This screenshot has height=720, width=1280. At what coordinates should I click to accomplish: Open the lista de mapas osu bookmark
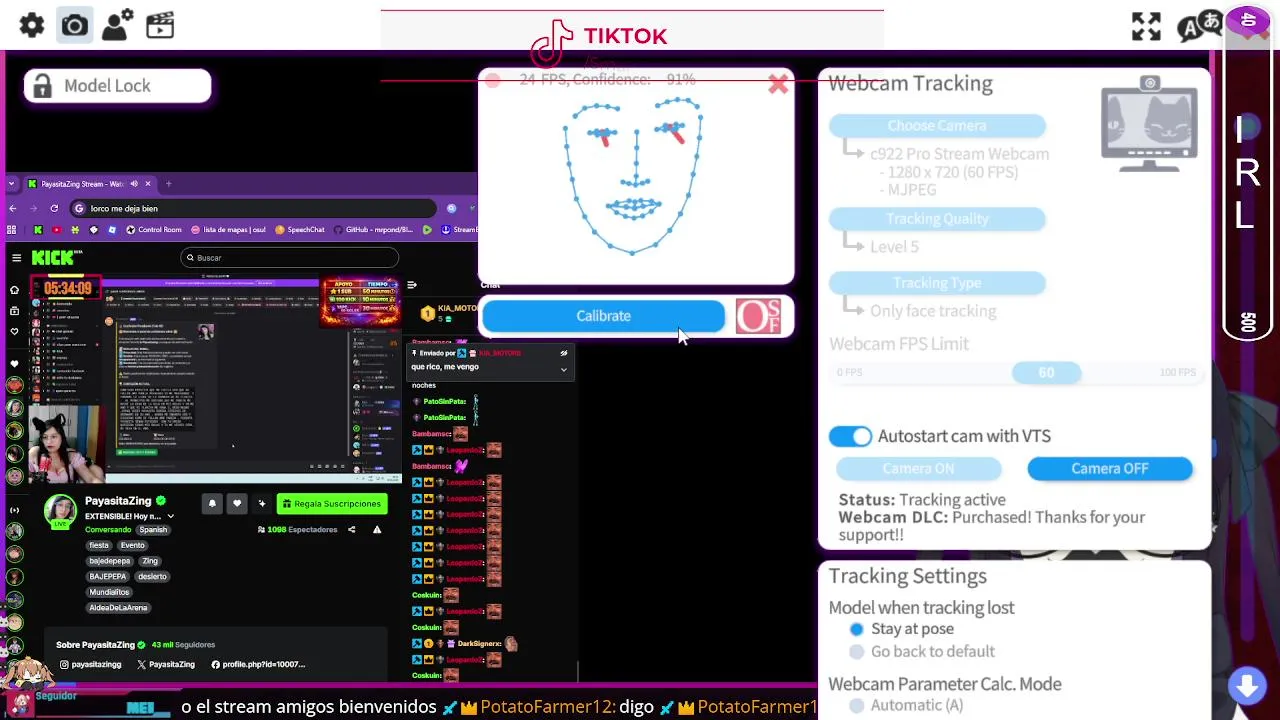[x=228, y=230]
